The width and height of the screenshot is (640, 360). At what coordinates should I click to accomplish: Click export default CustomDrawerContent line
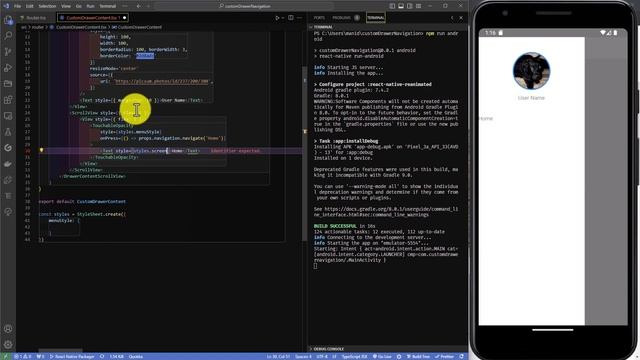coord(82,202)
